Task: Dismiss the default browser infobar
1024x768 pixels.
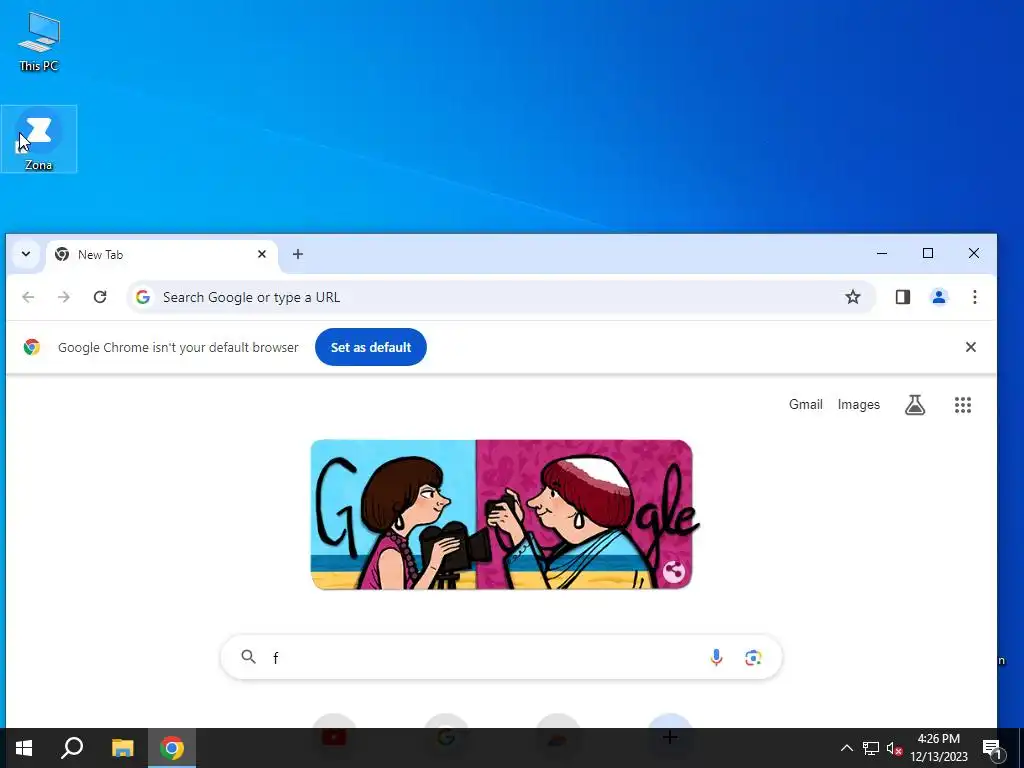Action: [971, 347]
